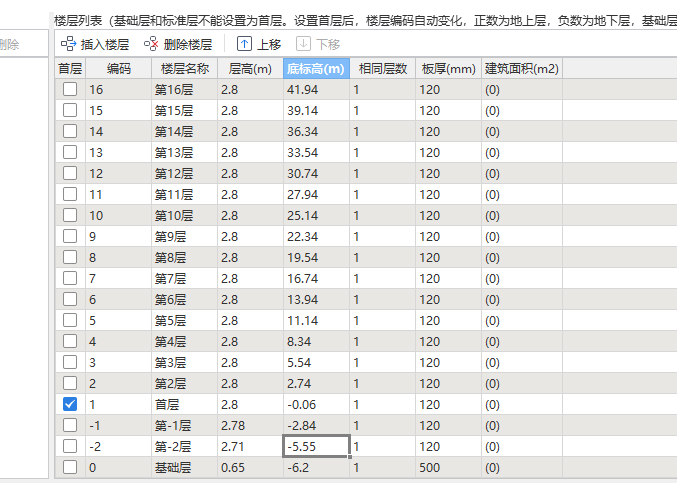This screenshot has height=483, width=677.
Task: Click the bottom elevation cell 13.94
Action: (316, 300)
